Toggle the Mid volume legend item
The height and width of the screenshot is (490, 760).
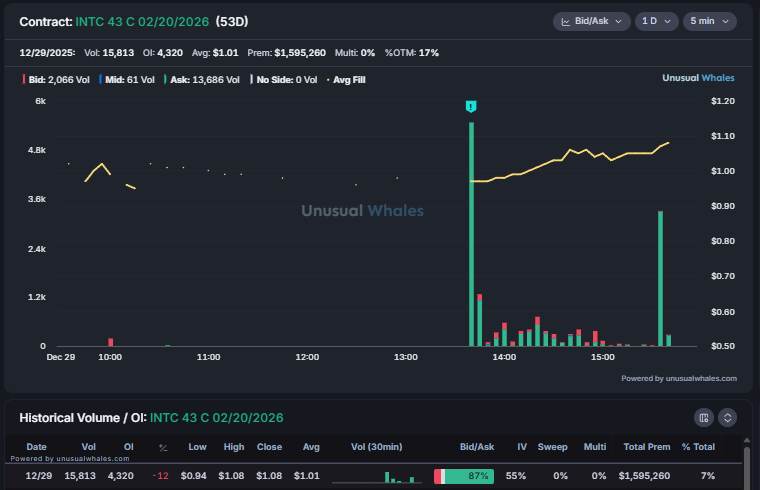[x=127, y=80]
